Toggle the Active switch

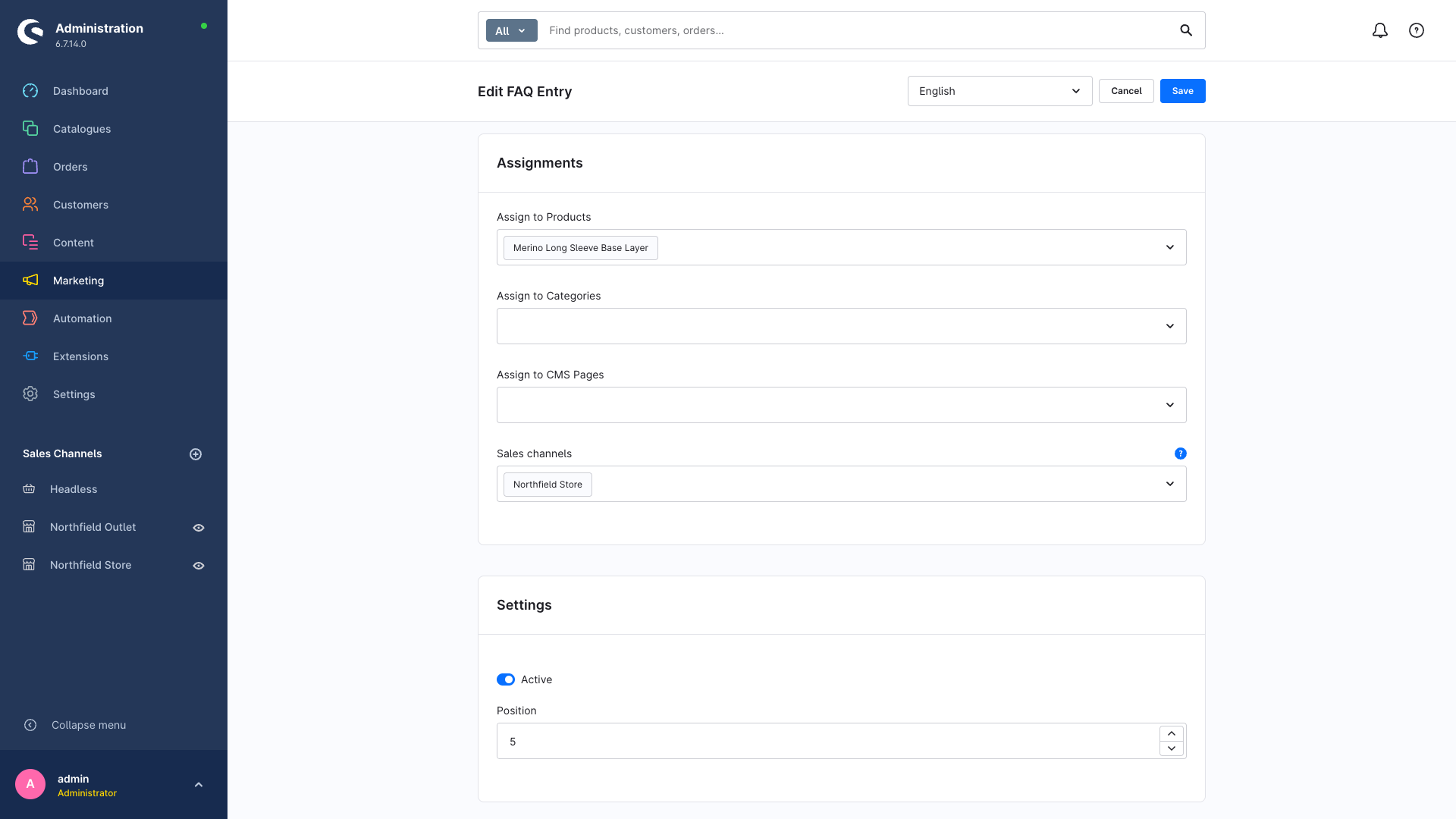[506, 679]
